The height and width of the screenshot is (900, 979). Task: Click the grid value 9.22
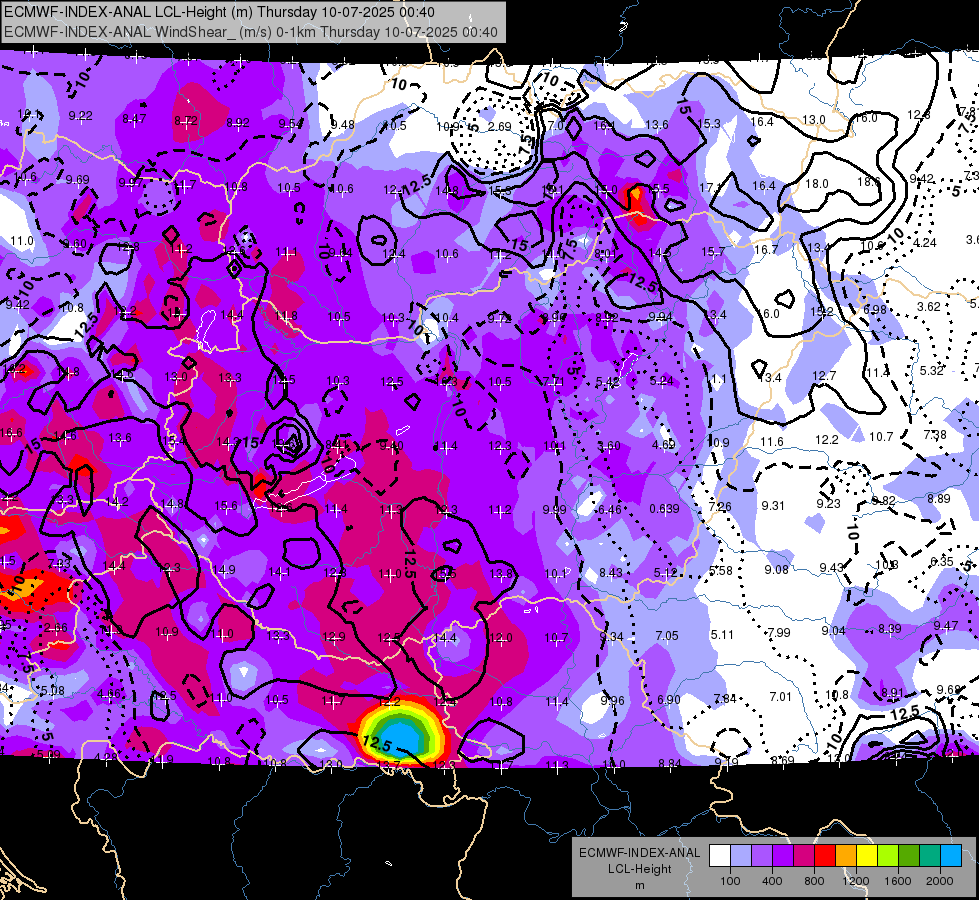(x=81, y=116)
